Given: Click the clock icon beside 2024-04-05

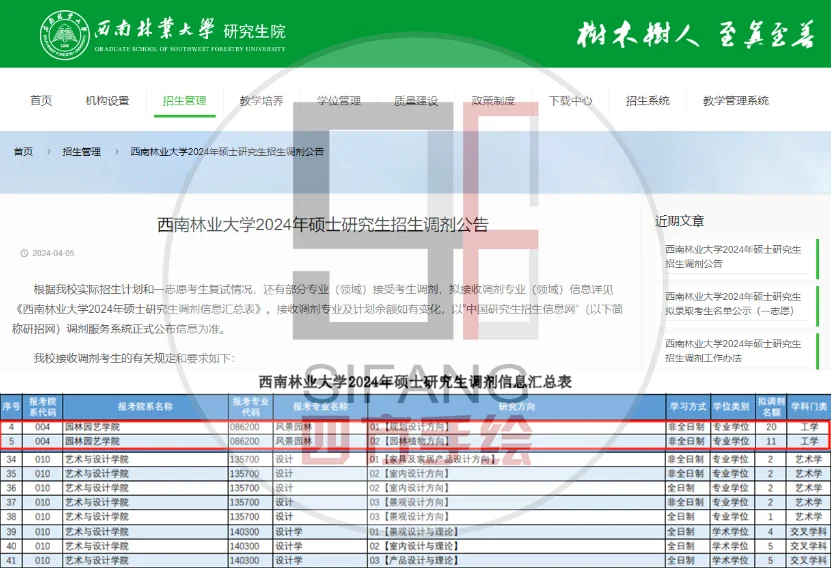Looking at the screenshot, I should point(24,253).
